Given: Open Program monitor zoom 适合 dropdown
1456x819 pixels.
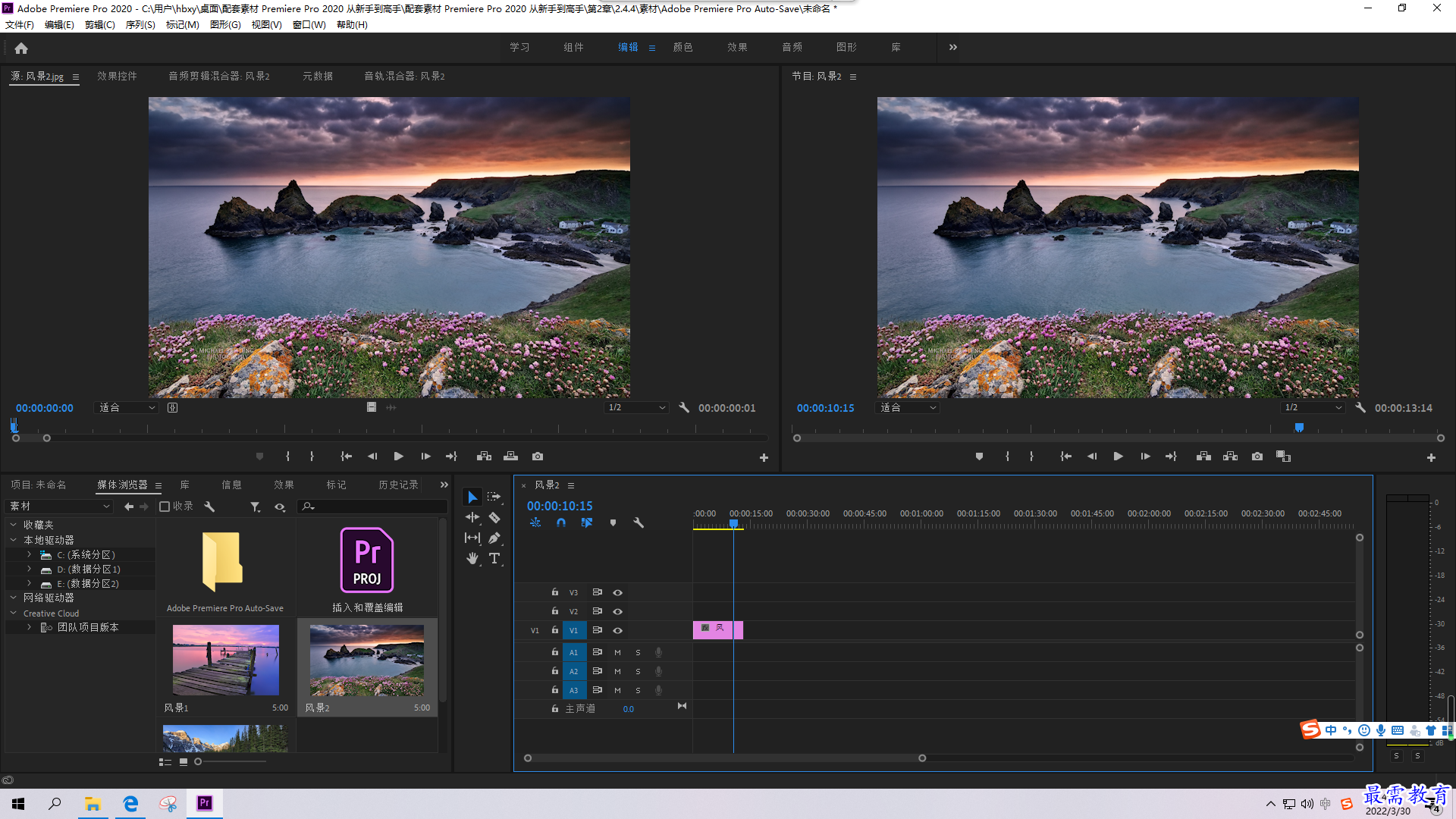Looking at the screenshot, I should [x=907, y=408].
